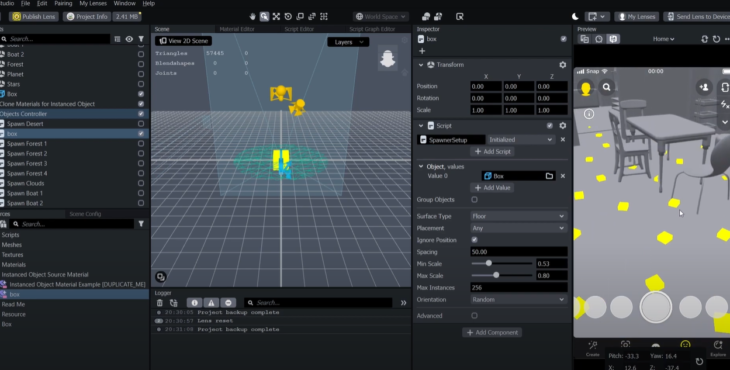The height and width of the screenshot is (370, 730).
Task: Open Project Info
Action: [87, 16]
